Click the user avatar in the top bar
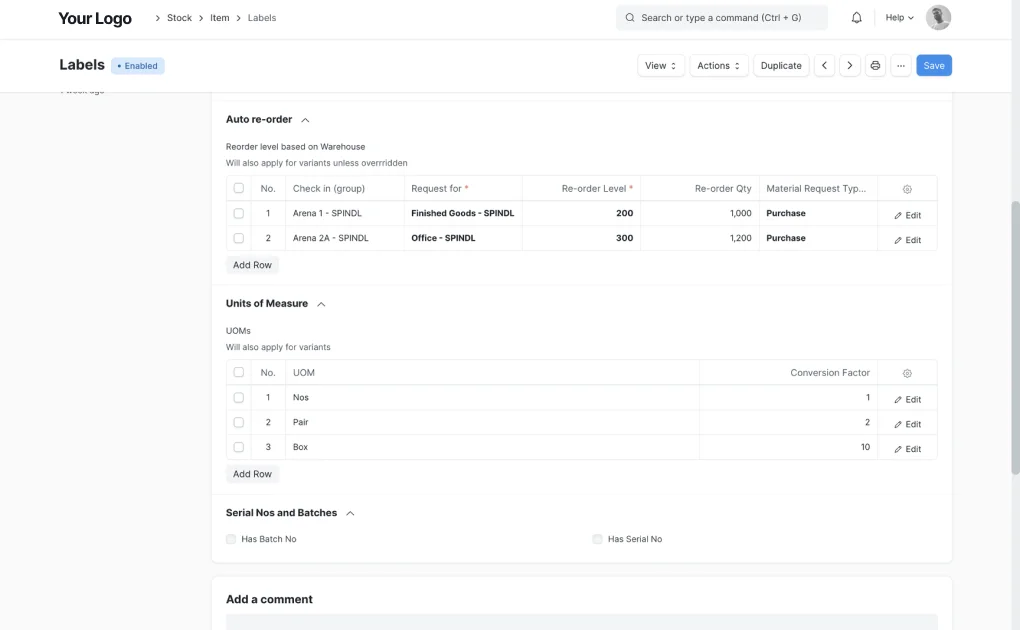1020x630 pixels. click(x=936, y=17)
